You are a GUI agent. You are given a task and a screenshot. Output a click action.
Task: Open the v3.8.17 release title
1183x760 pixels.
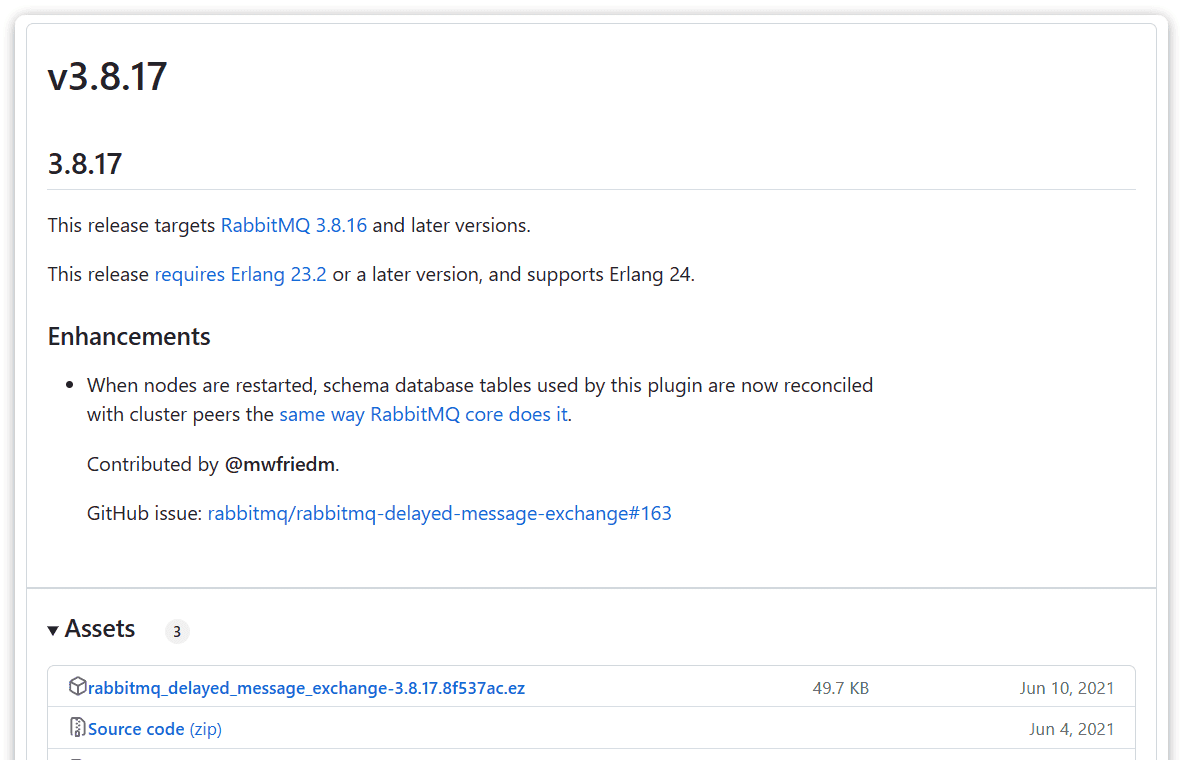click(x=107, y=76)
